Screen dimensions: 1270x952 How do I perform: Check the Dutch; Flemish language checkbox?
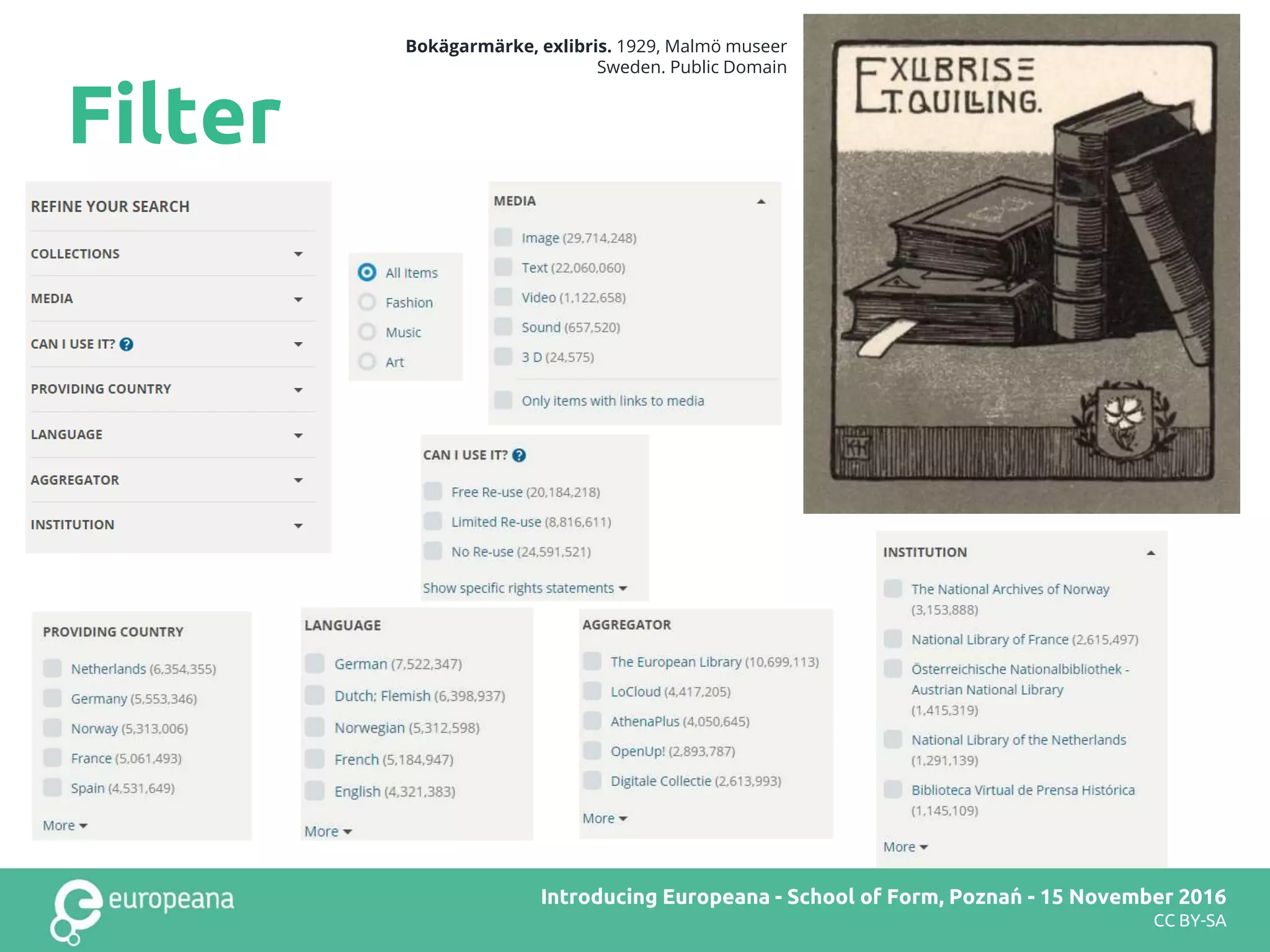coord(315,695)
